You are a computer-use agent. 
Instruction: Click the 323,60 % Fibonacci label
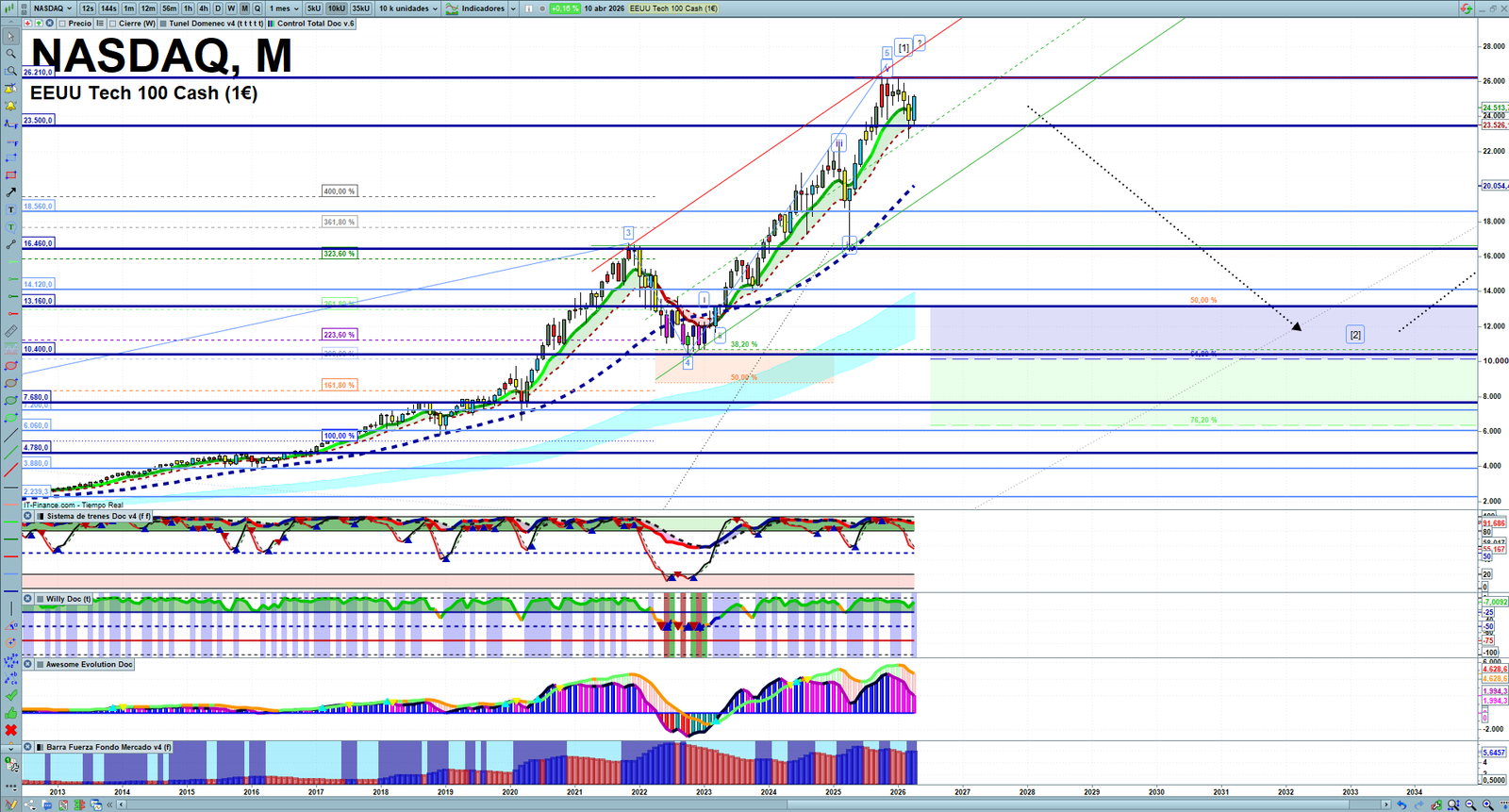[340, 254]
